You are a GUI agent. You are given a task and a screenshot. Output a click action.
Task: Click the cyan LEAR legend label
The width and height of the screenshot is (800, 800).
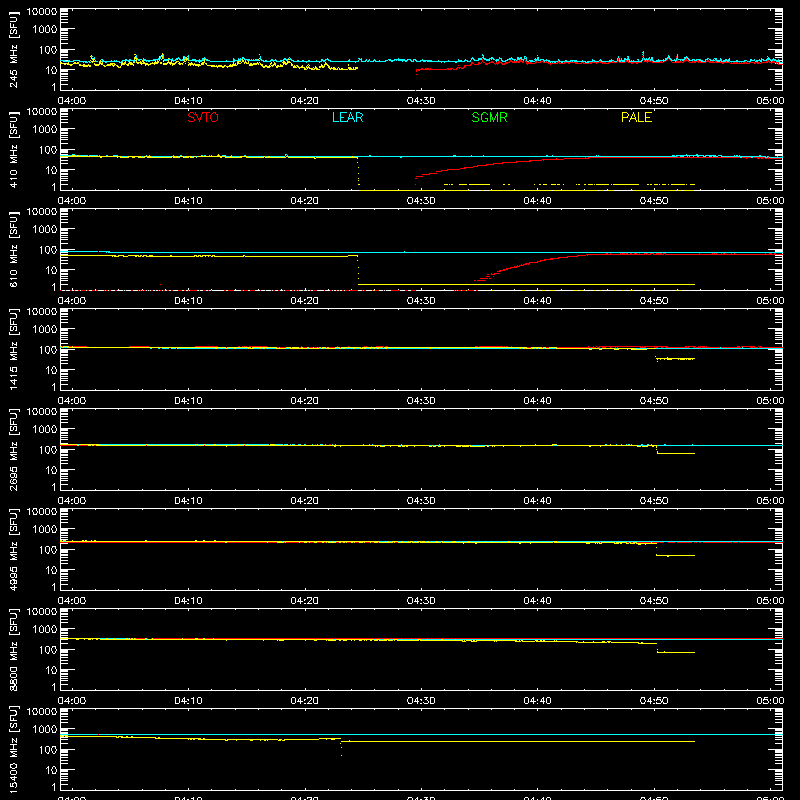tap(347, 117)
